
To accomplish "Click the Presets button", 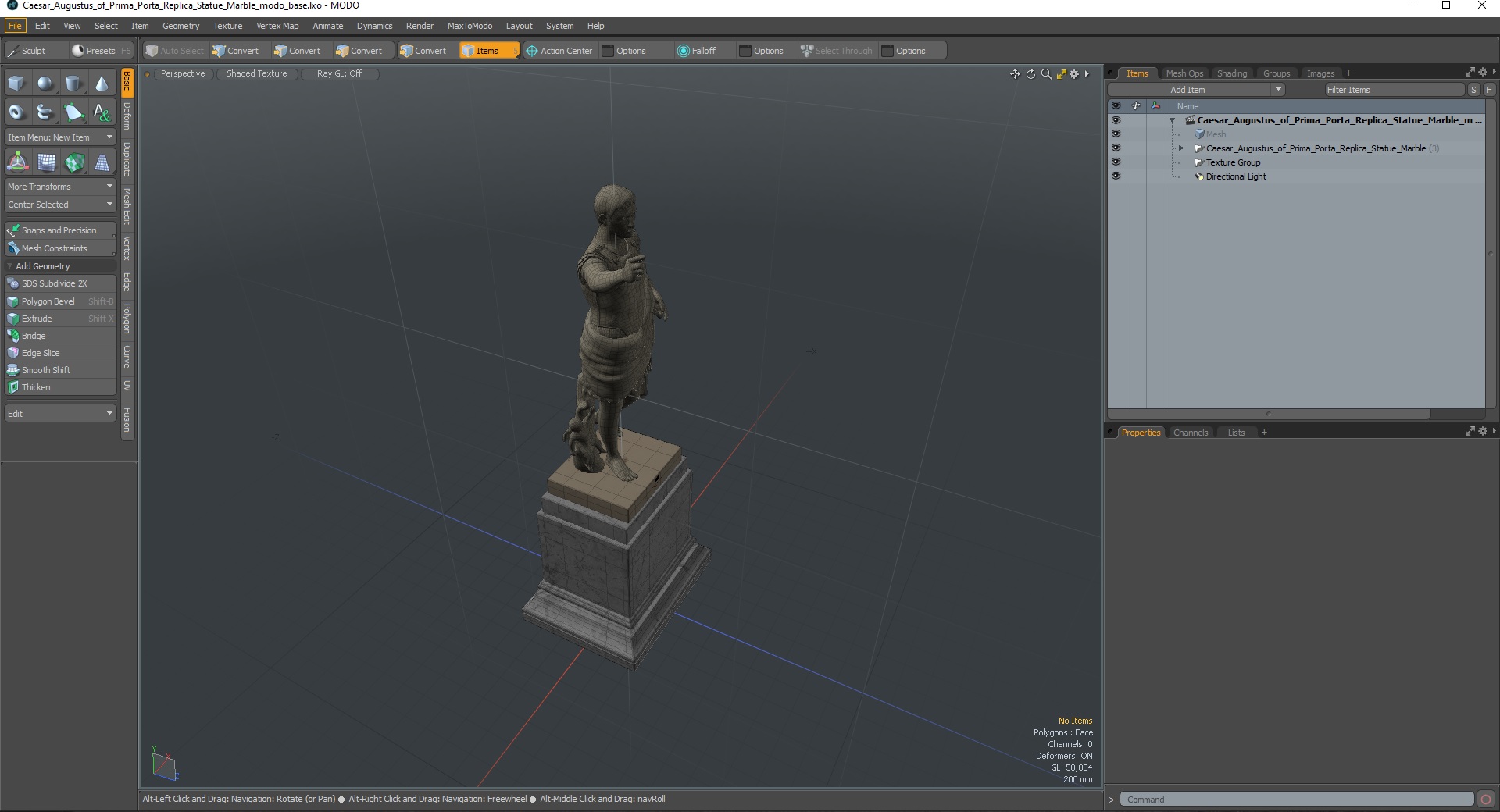I will point(101,51).
